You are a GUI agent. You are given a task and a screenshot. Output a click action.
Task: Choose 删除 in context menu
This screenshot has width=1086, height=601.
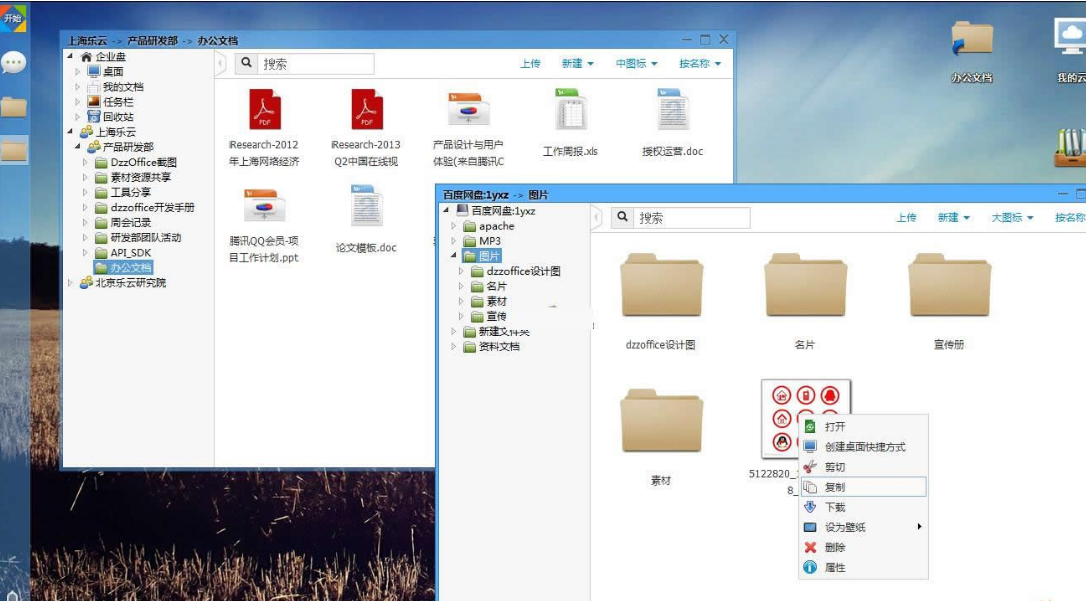864,547
